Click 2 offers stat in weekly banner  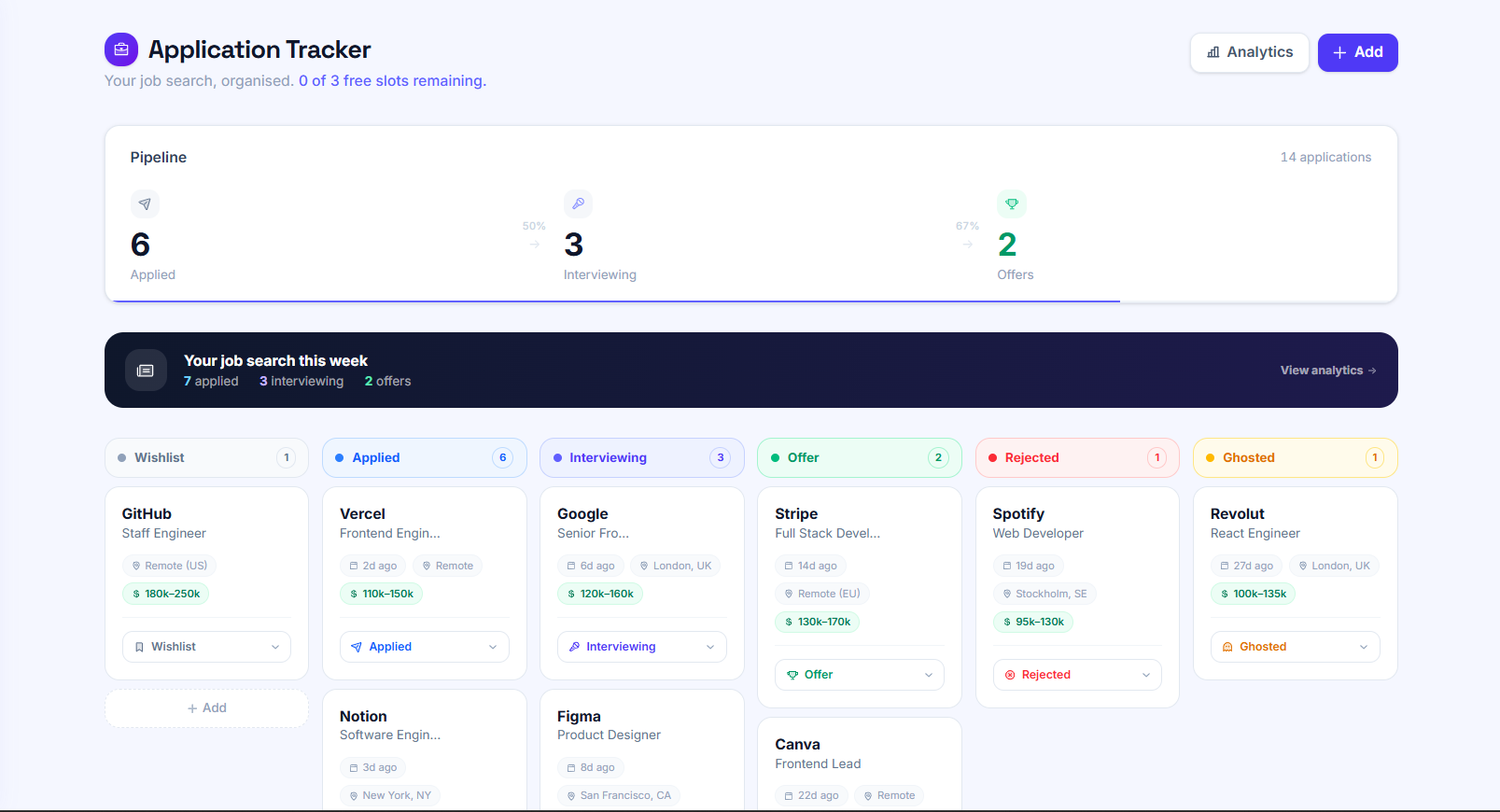point(387,382)
